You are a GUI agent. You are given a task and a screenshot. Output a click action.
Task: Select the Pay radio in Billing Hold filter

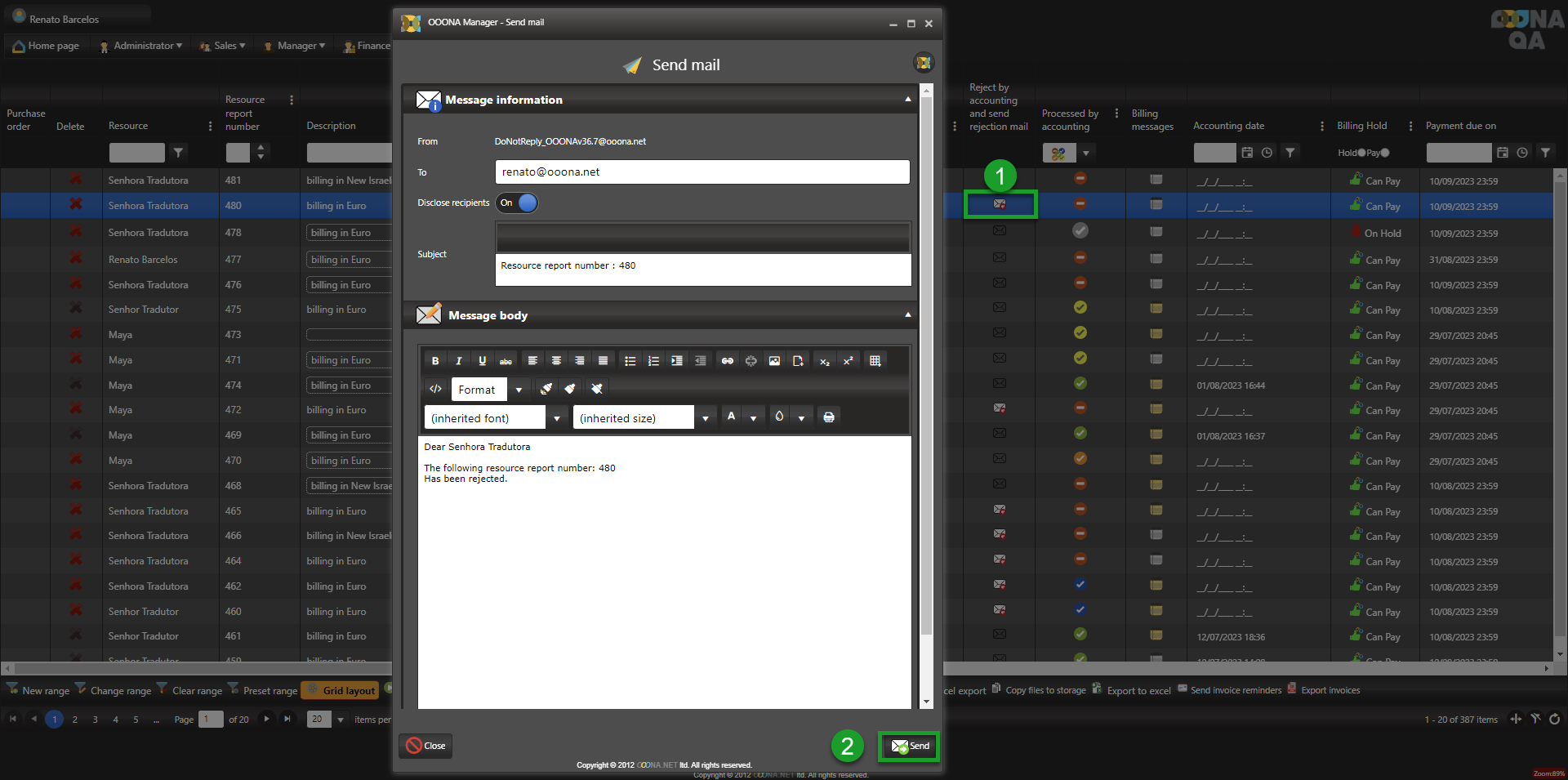pos(1385,153)
